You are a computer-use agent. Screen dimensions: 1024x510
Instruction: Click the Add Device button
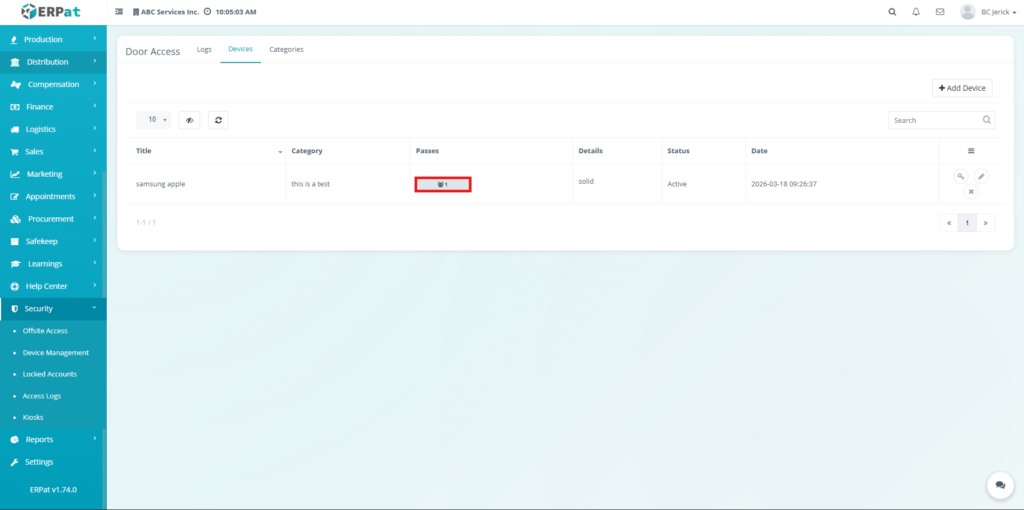[962, 88]
